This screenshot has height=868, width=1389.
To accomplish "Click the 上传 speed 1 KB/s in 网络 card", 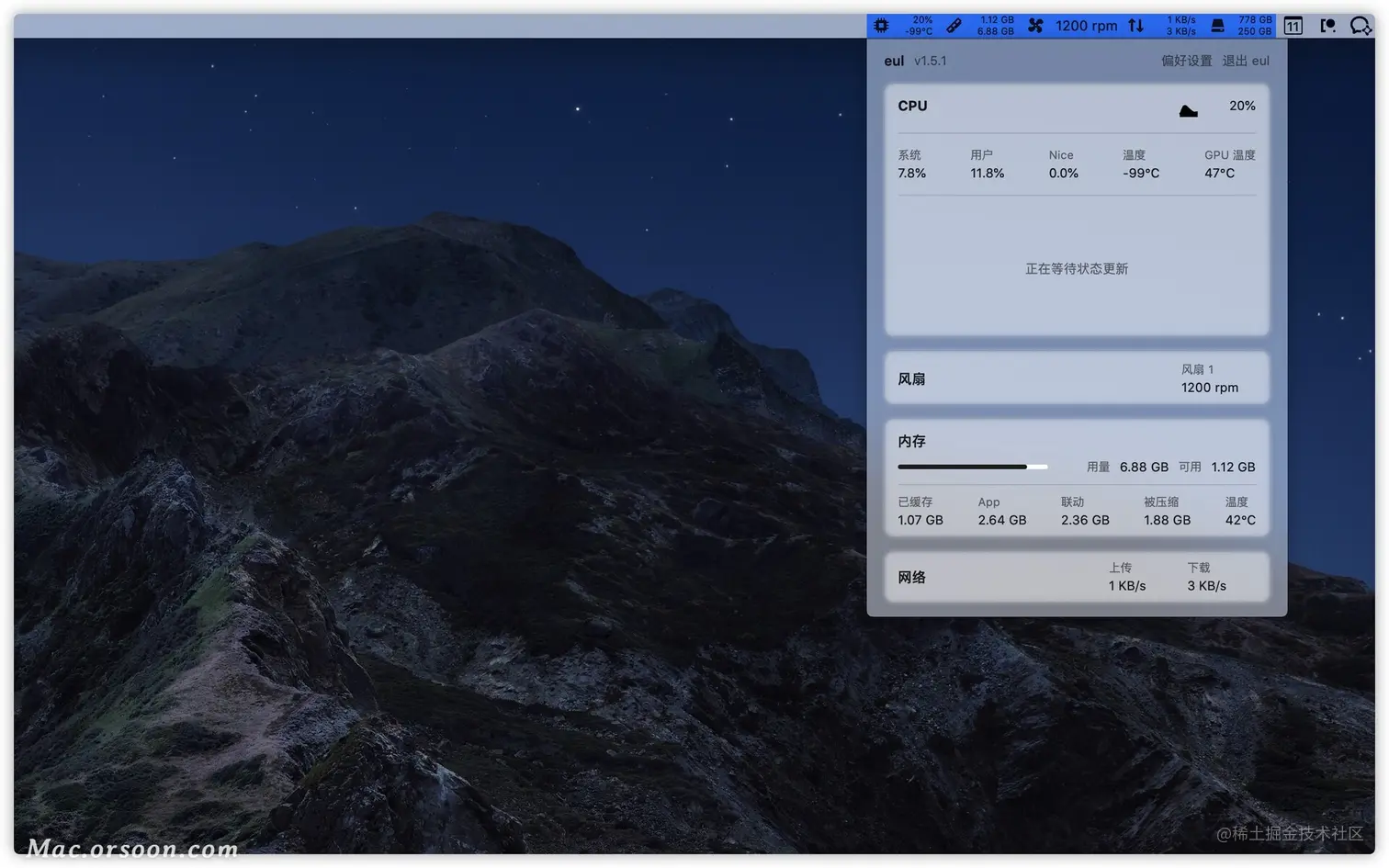I will (x=1127, y=586).
